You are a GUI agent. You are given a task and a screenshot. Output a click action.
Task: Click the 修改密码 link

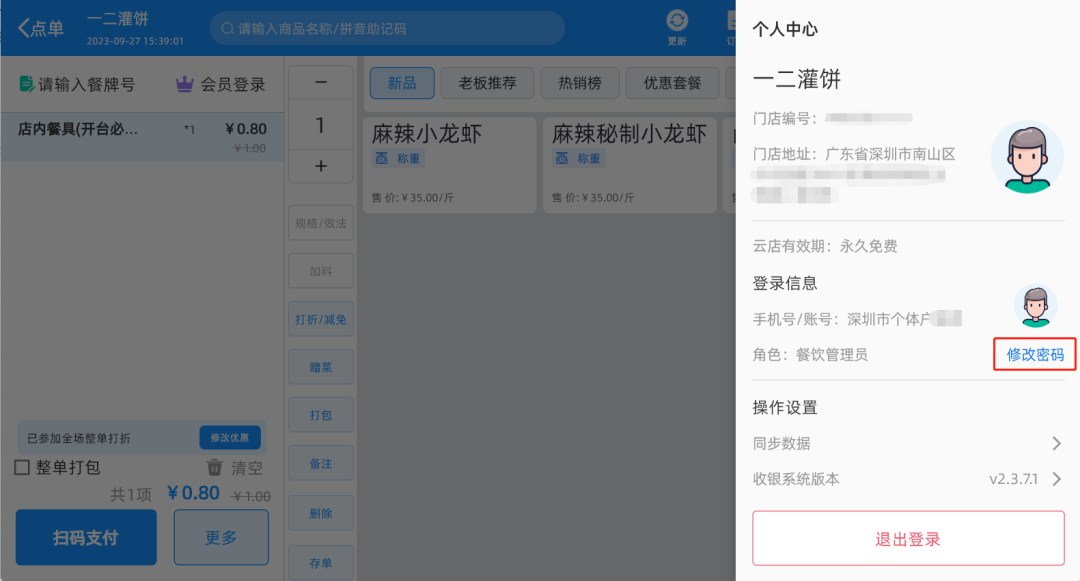[x=1035, y=354]
